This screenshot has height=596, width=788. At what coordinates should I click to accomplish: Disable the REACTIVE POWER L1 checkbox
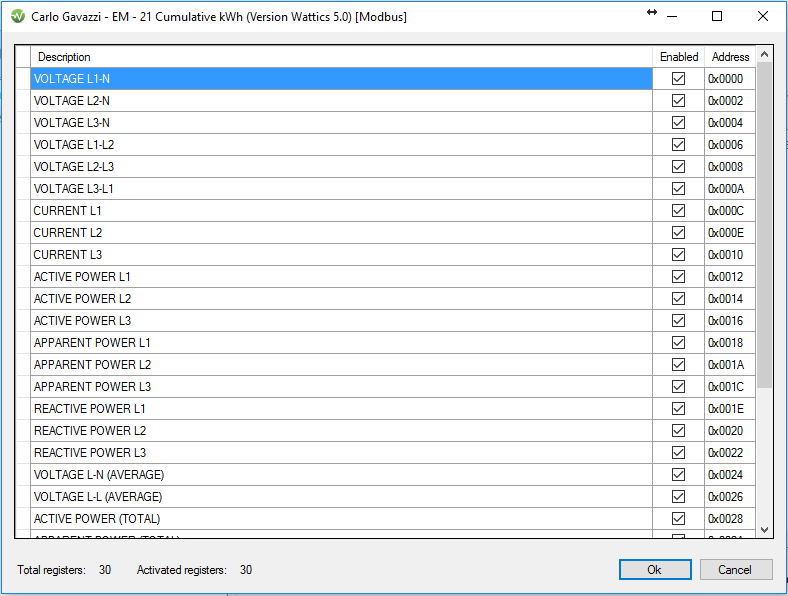point(678,409)
